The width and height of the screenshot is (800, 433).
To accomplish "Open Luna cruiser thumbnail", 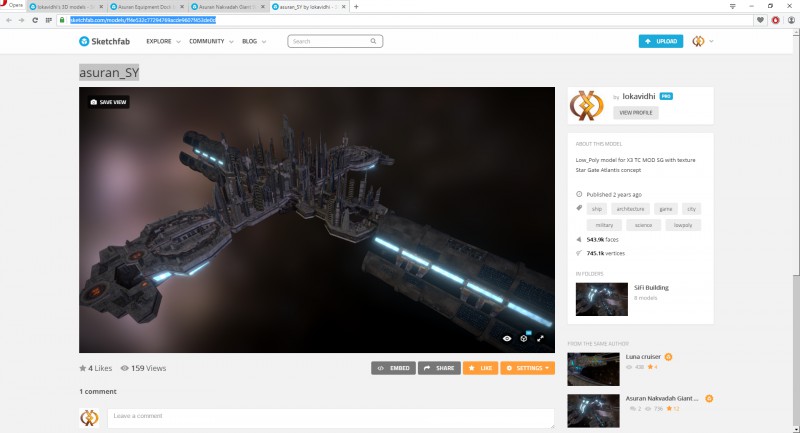I will pos(593,369).
